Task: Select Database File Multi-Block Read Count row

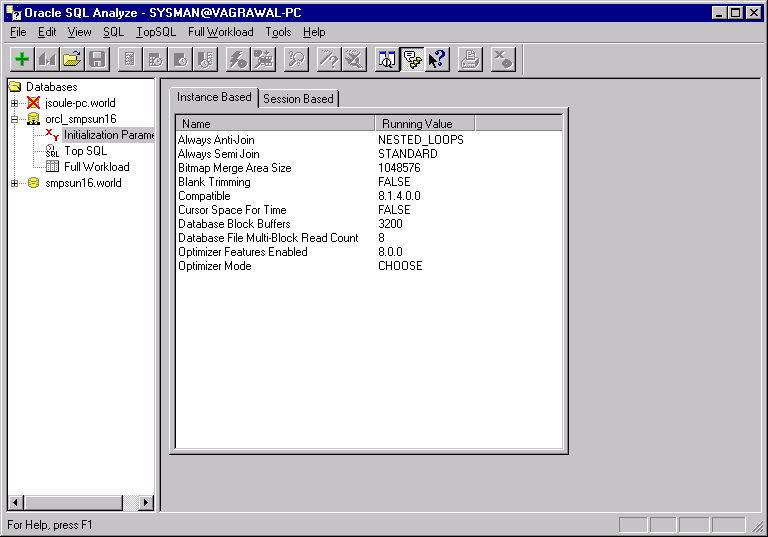Action: [x=369, y=238]
